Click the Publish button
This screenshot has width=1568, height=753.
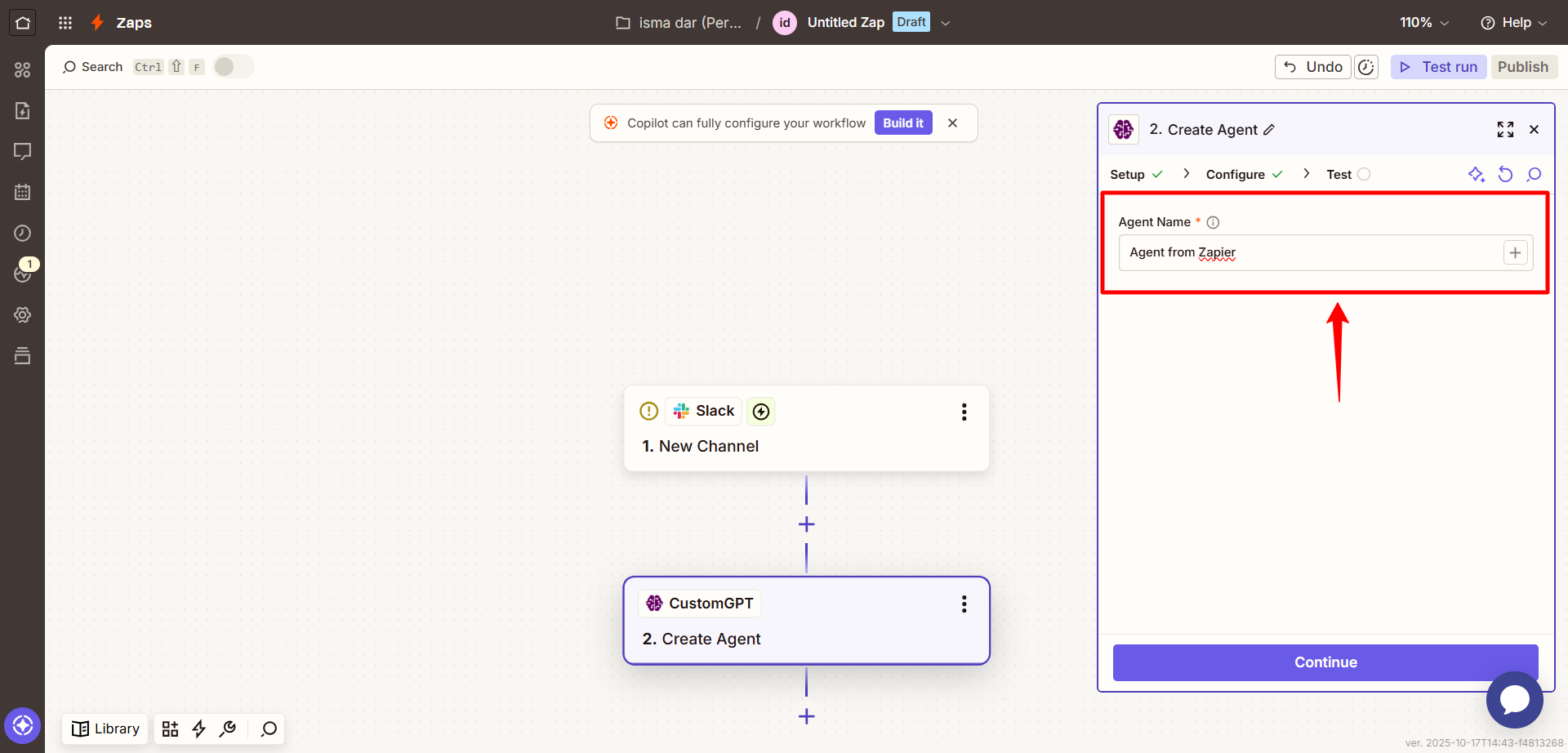[1523, 67]
